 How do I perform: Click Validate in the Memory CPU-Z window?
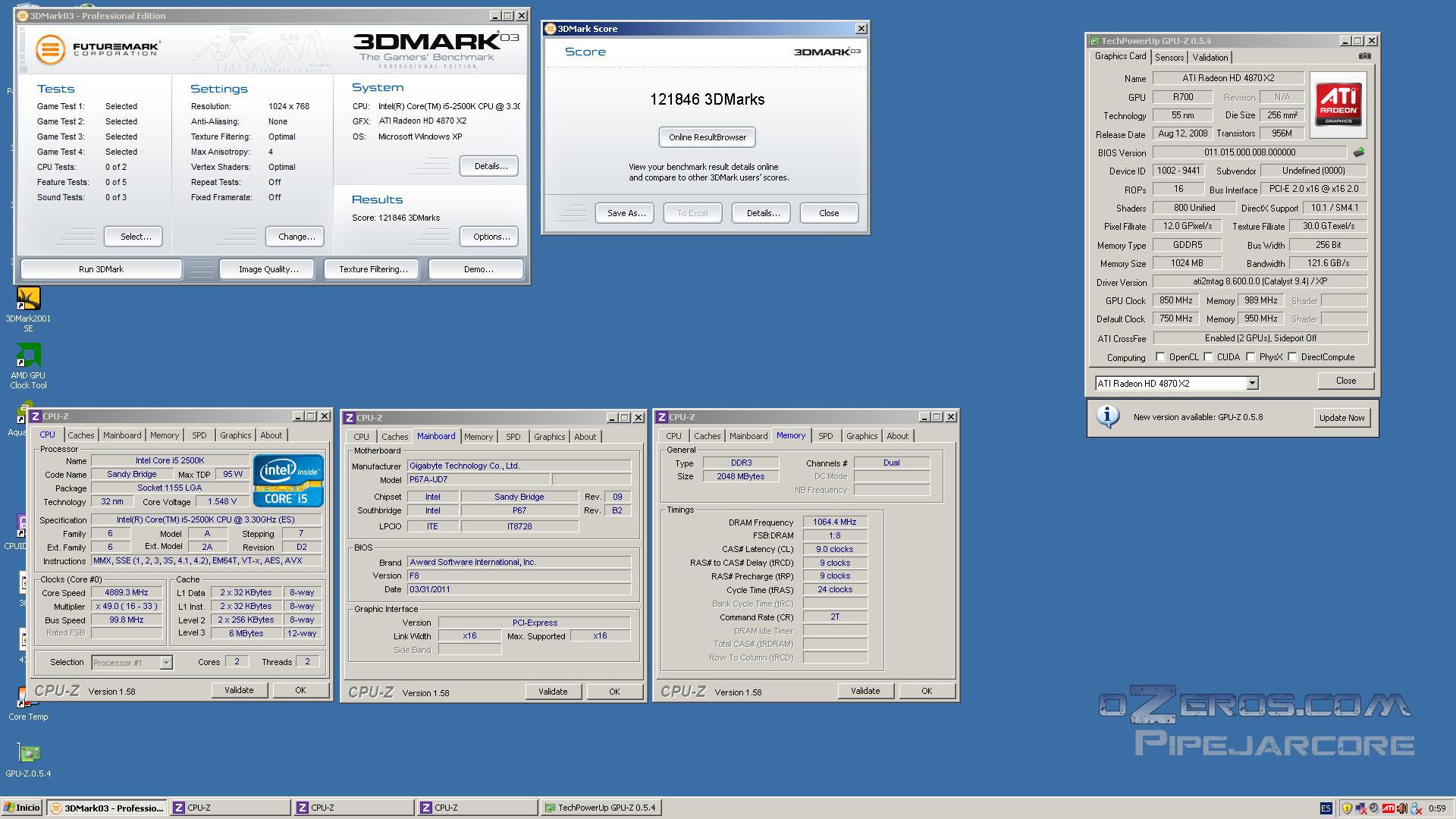865,691
